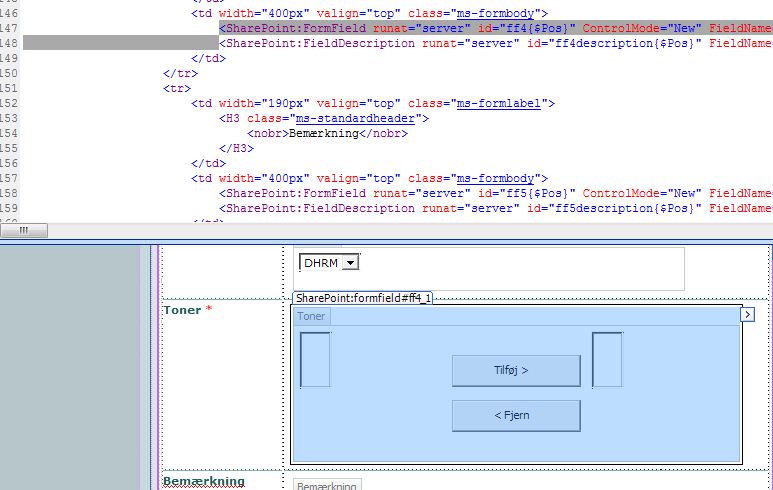Select the SharePoint:formfield#ff4_1 tag label
773x490 pixels.
coord(363,298)
